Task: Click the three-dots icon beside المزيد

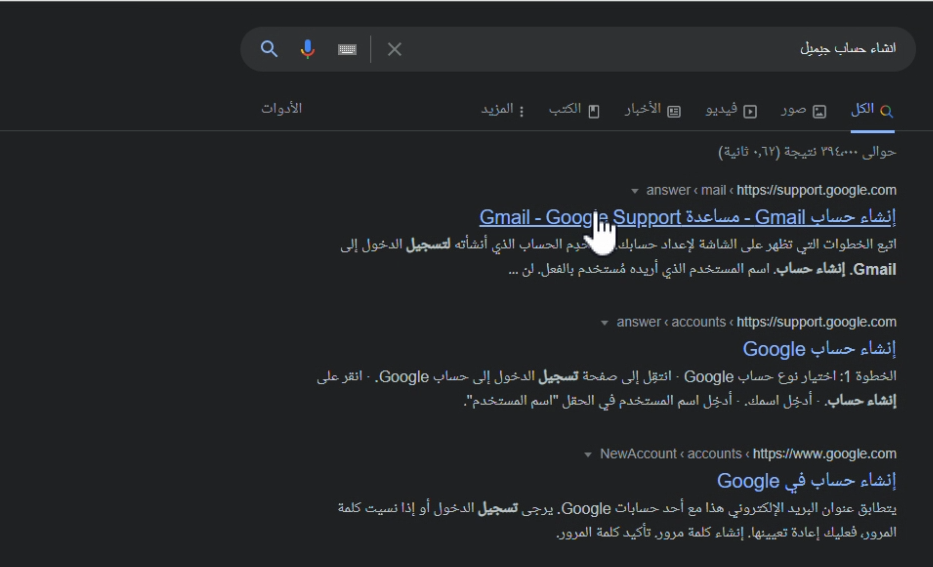Action: pos(521,111)
